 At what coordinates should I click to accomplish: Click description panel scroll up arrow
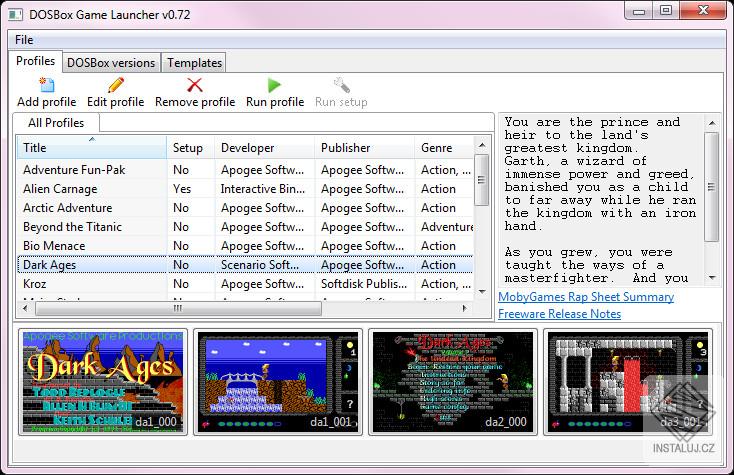click(x=712, y=123)
